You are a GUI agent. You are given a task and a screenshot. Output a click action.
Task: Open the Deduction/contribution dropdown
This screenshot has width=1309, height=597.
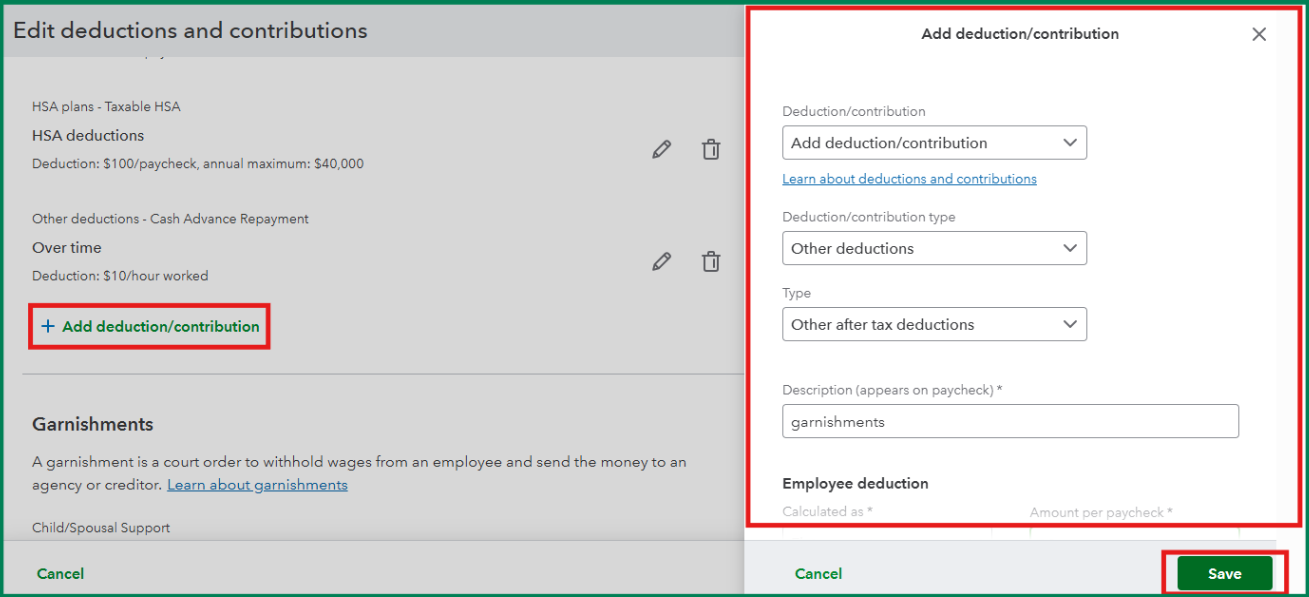tap(934, 143)
